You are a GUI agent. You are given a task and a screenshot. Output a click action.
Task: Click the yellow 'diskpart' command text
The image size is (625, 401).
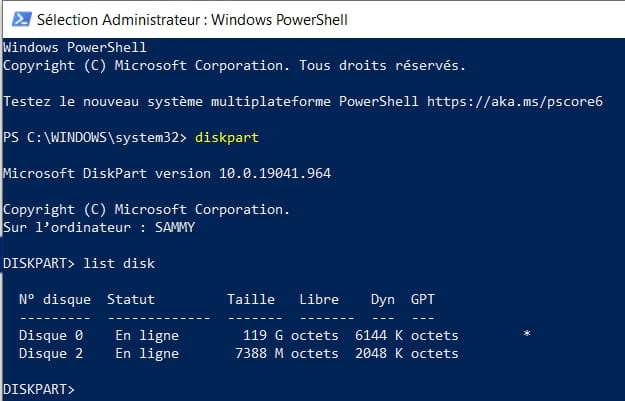(227, 138)
